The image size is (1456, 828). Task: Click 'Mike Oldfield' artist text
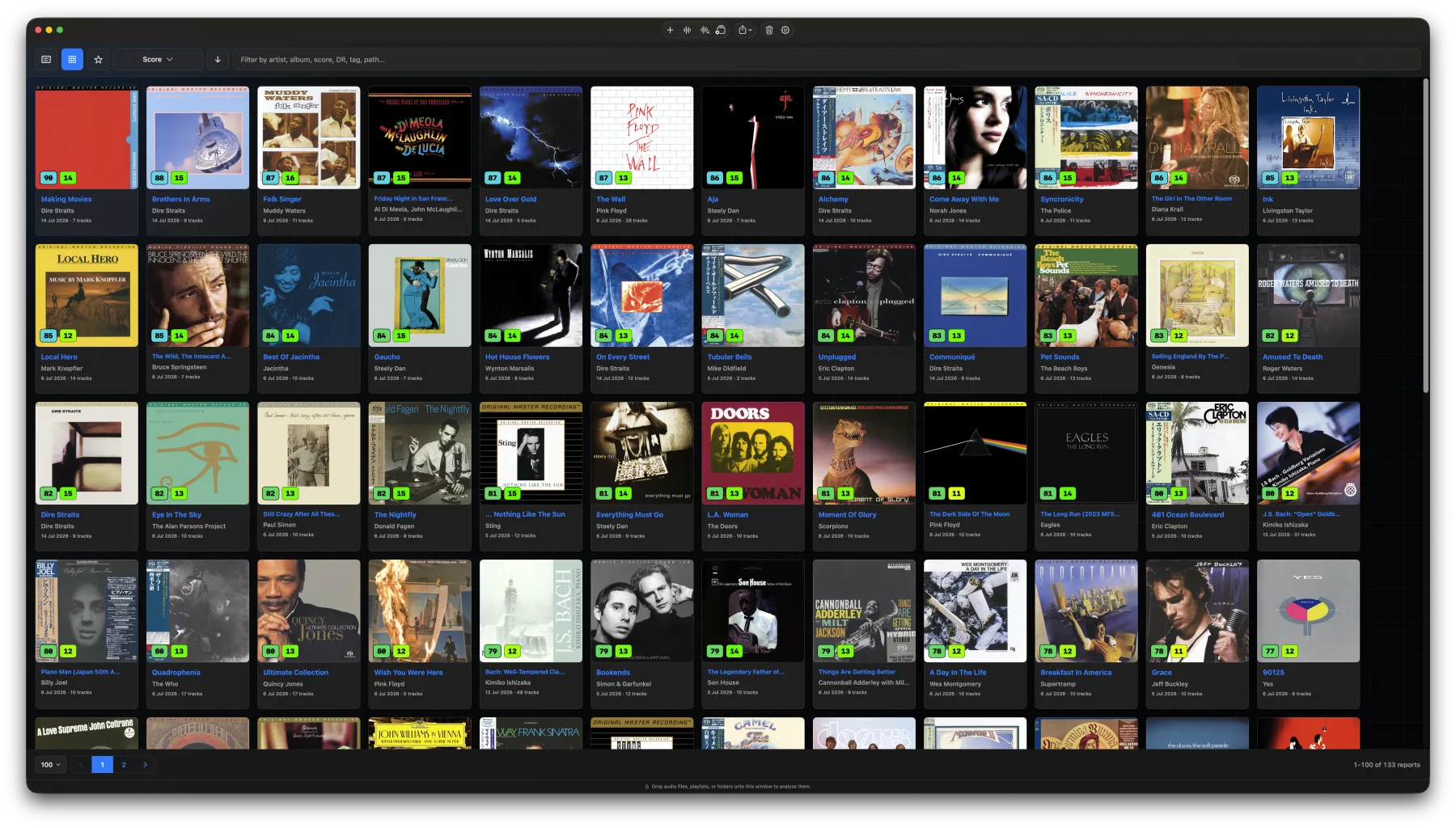(726, 368)
